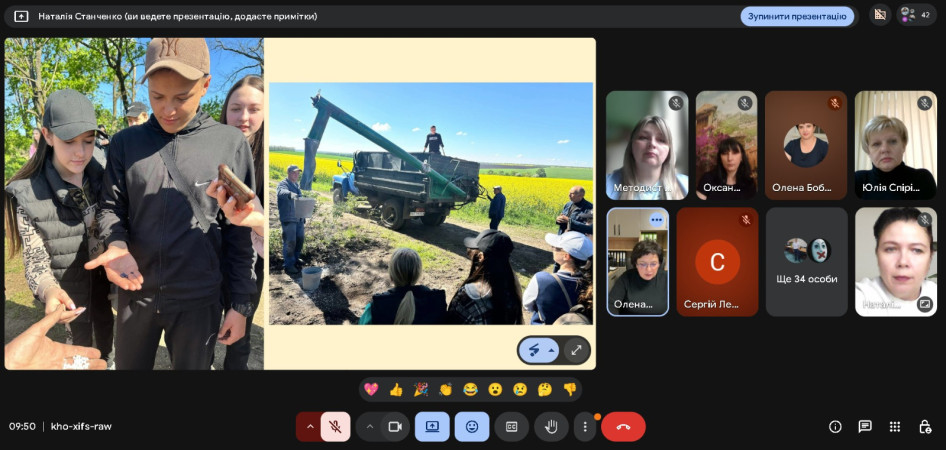Open the chat panel icon
Viewport: 946px width, 450px height.
[x=865, y=427]
